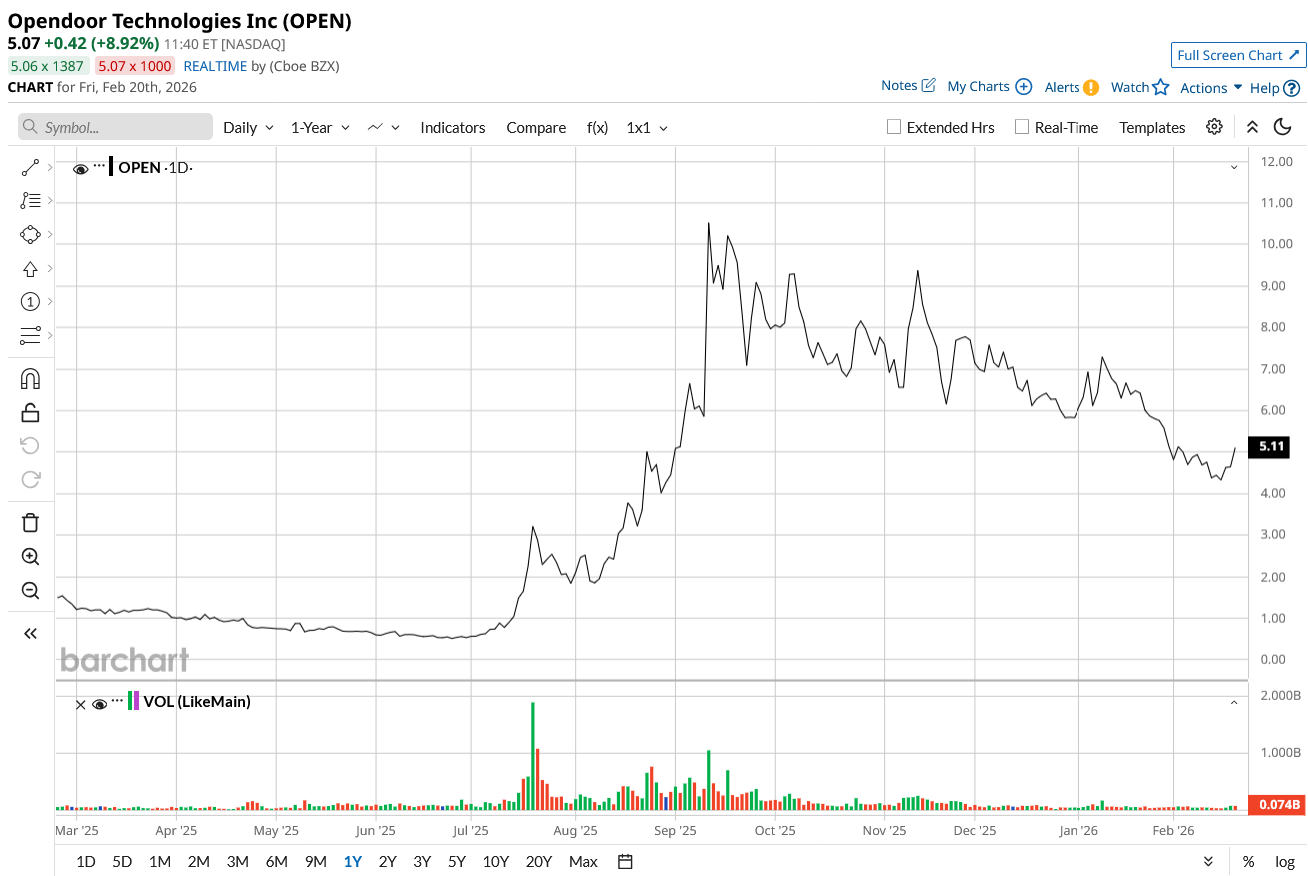Click the Help question mark icon
The image size is (1308, 876).
(x=1292, y=88)
